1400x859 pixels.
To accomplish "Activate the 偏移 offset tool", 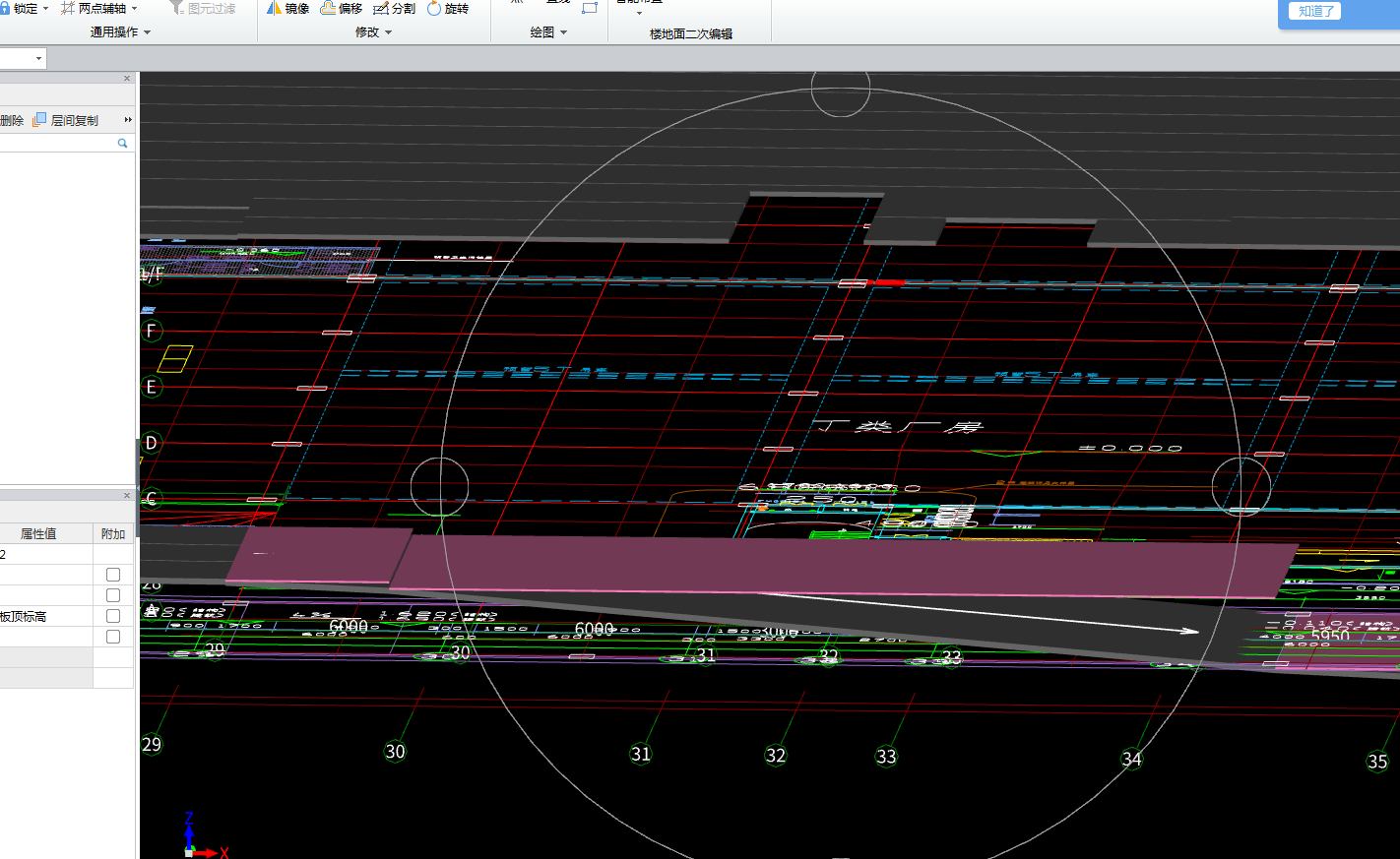I will pyautogui.click(x=341, y=8).
